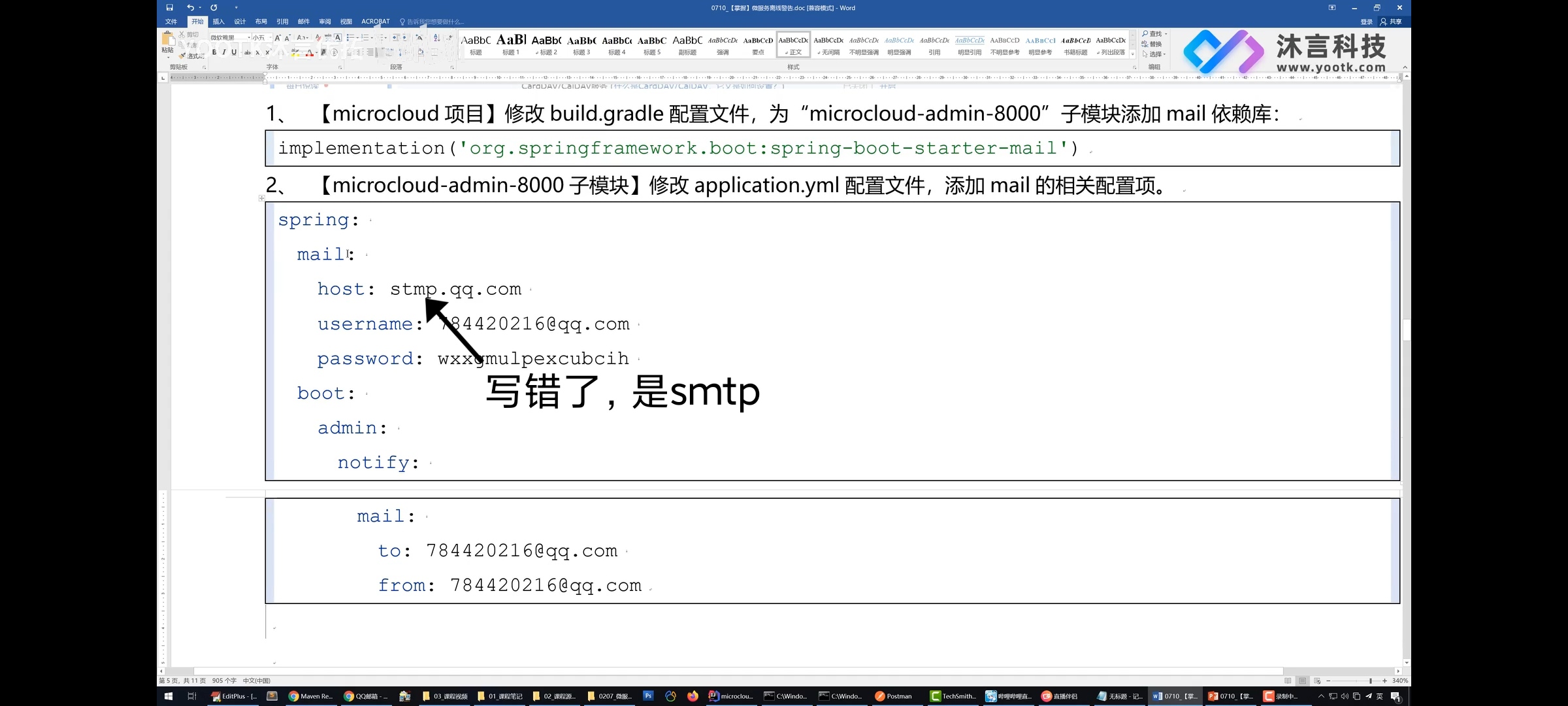Toggle Strikethrough formatting

[x=248, y=52]
